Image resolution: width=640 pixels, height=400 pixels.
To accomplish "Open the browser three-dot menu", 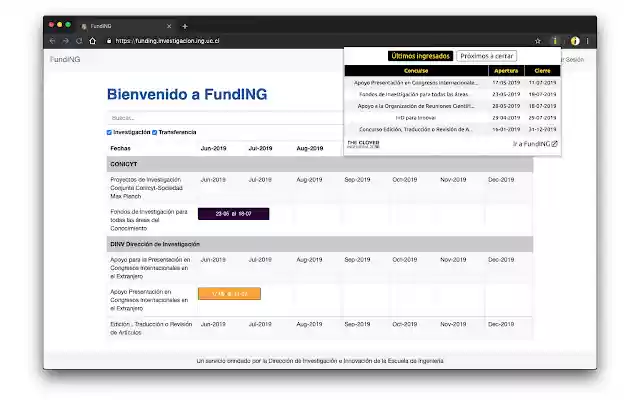I will coord(588,41).
